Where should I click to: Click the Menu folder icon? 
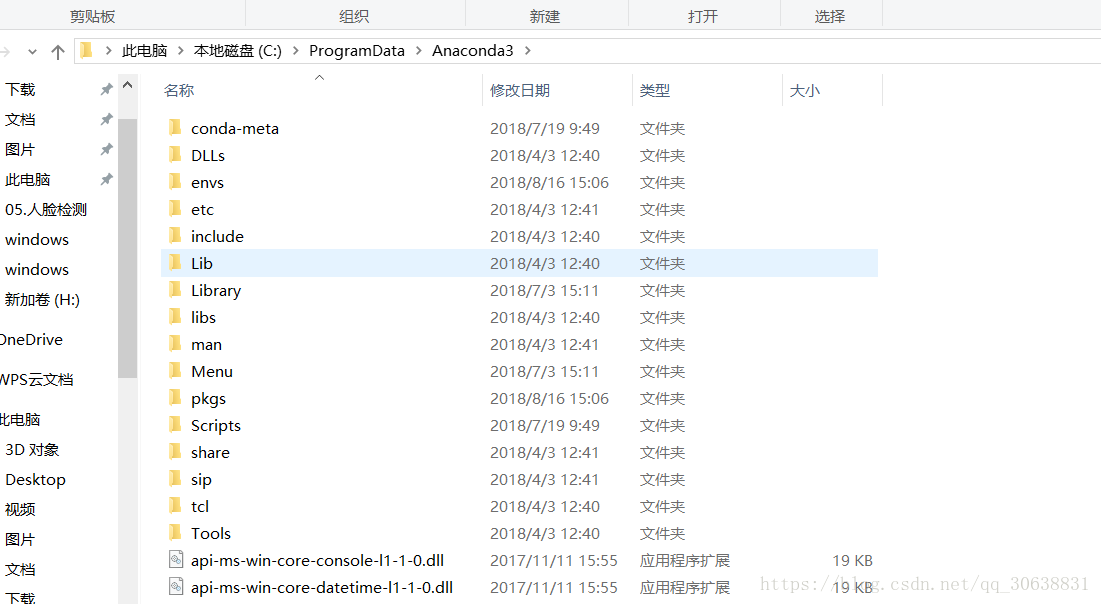tap(175, 371)
